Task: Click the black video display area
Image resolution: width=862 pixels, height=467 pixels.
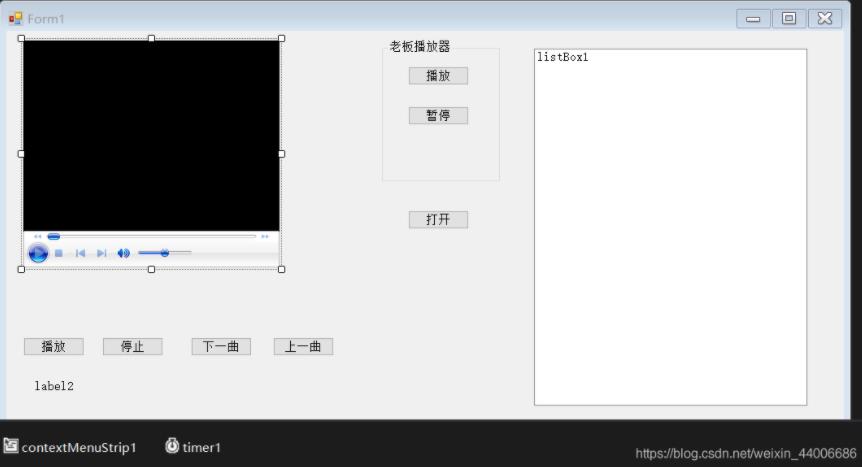Action: coord(151,135)
